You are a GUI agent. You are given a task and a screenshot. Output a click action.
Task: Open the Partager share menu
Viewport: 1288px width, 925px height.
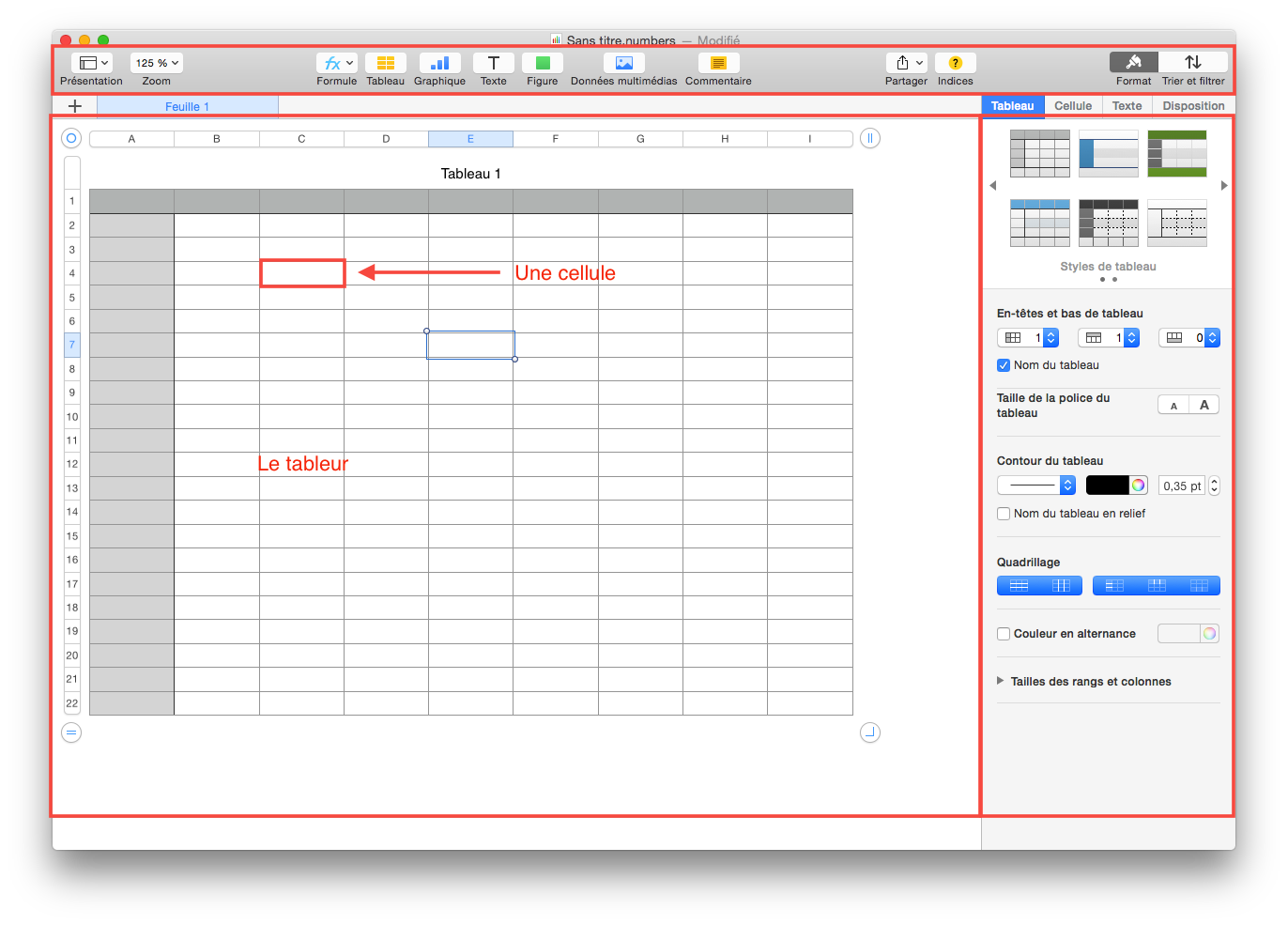click(907, 63)
